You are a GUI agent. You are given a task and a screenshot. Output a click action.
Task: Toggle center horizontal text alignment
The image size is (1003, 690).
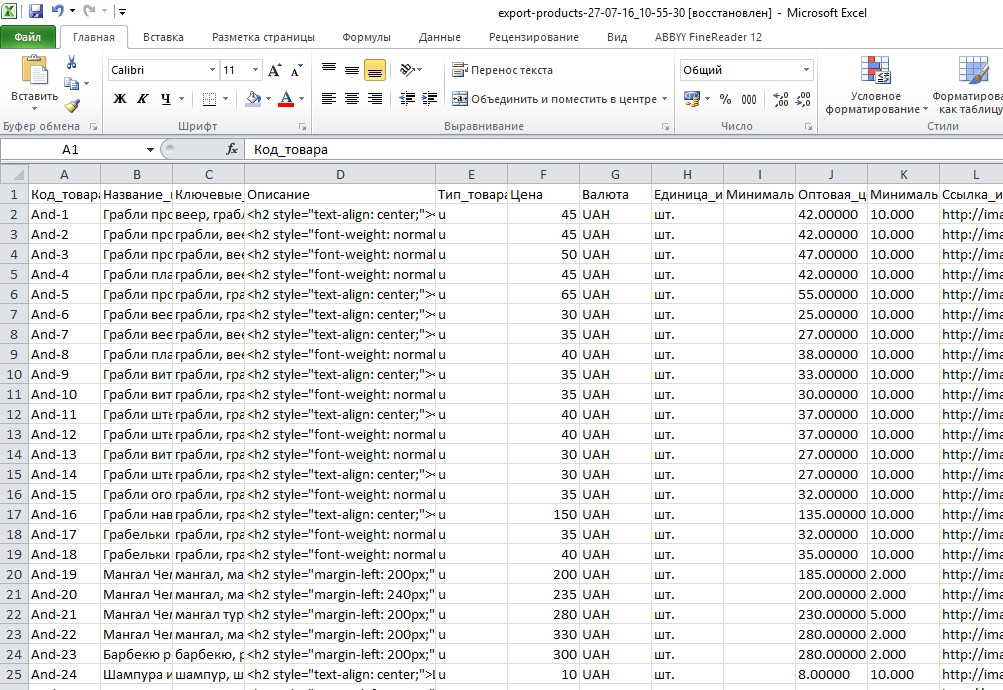tap(352, 98)
